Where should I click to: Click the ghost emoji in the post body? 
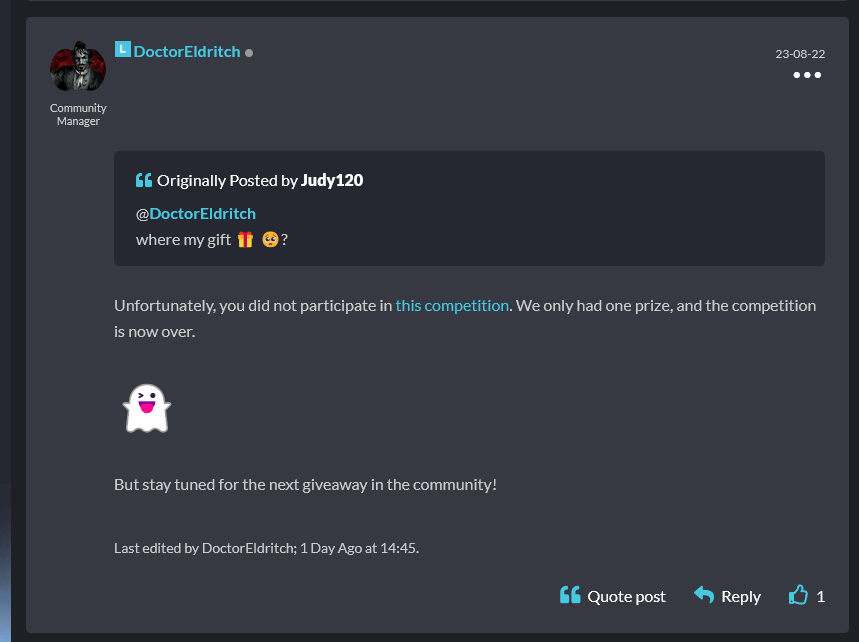(x=147, y=408)
